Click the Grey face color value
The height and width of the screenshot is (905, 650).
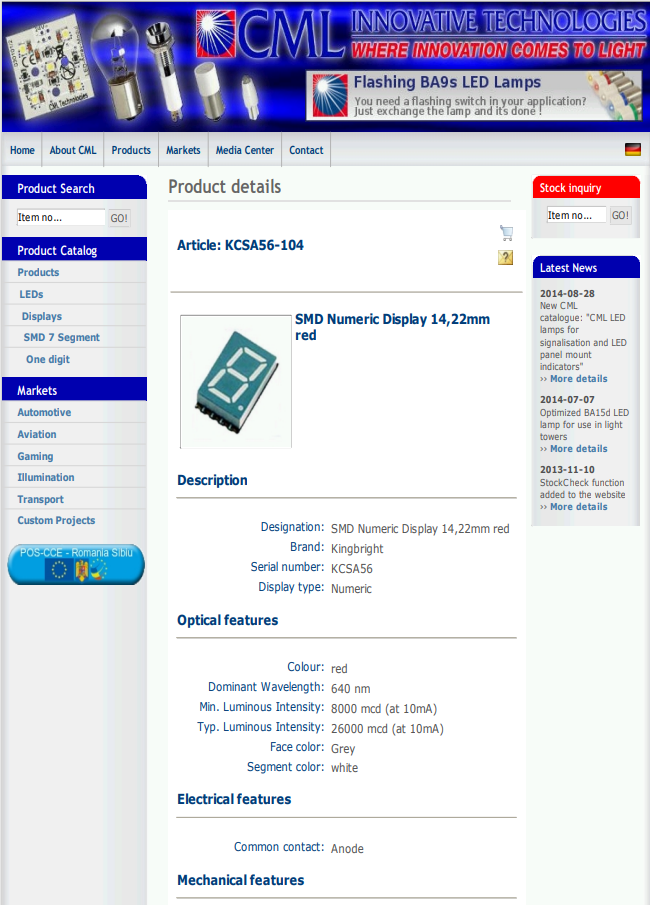(343, 749)
